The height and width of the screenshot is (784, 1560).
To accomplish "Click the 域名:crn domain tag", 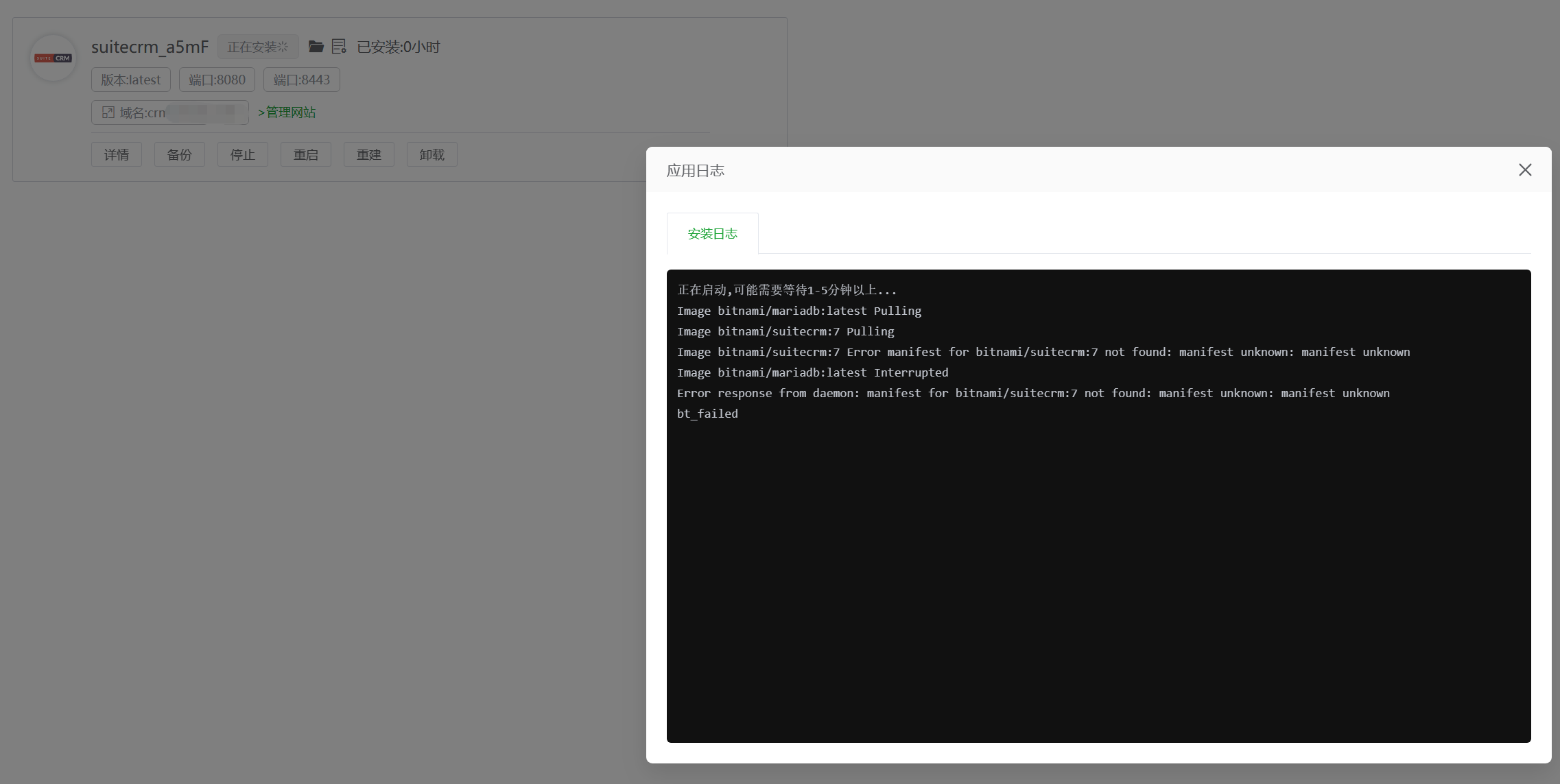I will pos(170,112).
